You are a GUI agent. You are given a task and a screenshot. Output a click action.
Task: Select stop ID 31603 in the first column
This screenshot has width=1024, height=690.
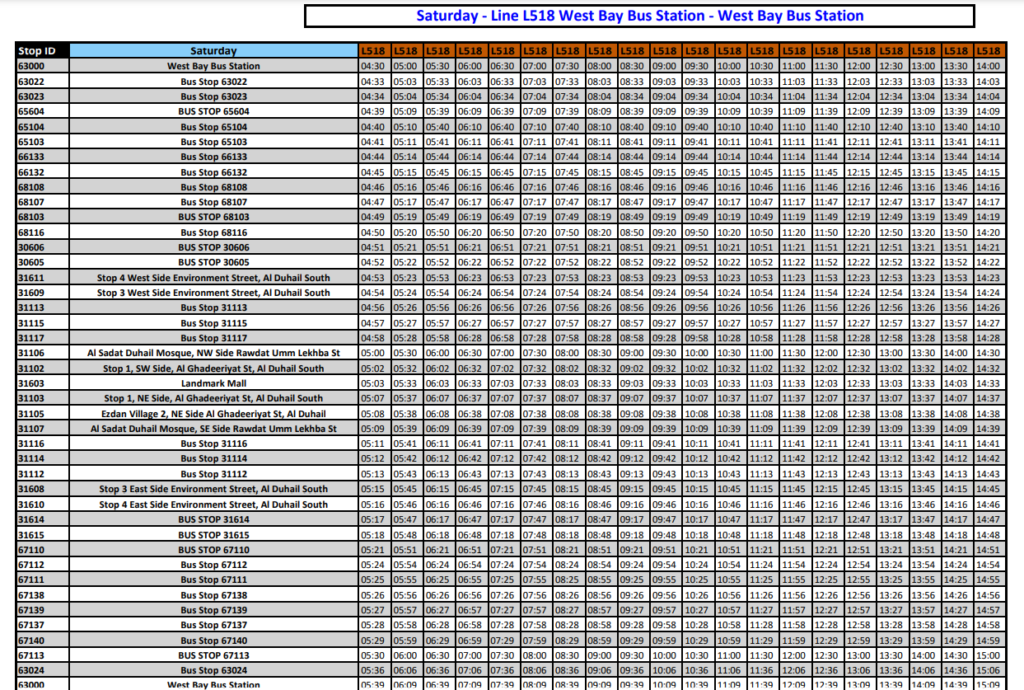[32, 383]
